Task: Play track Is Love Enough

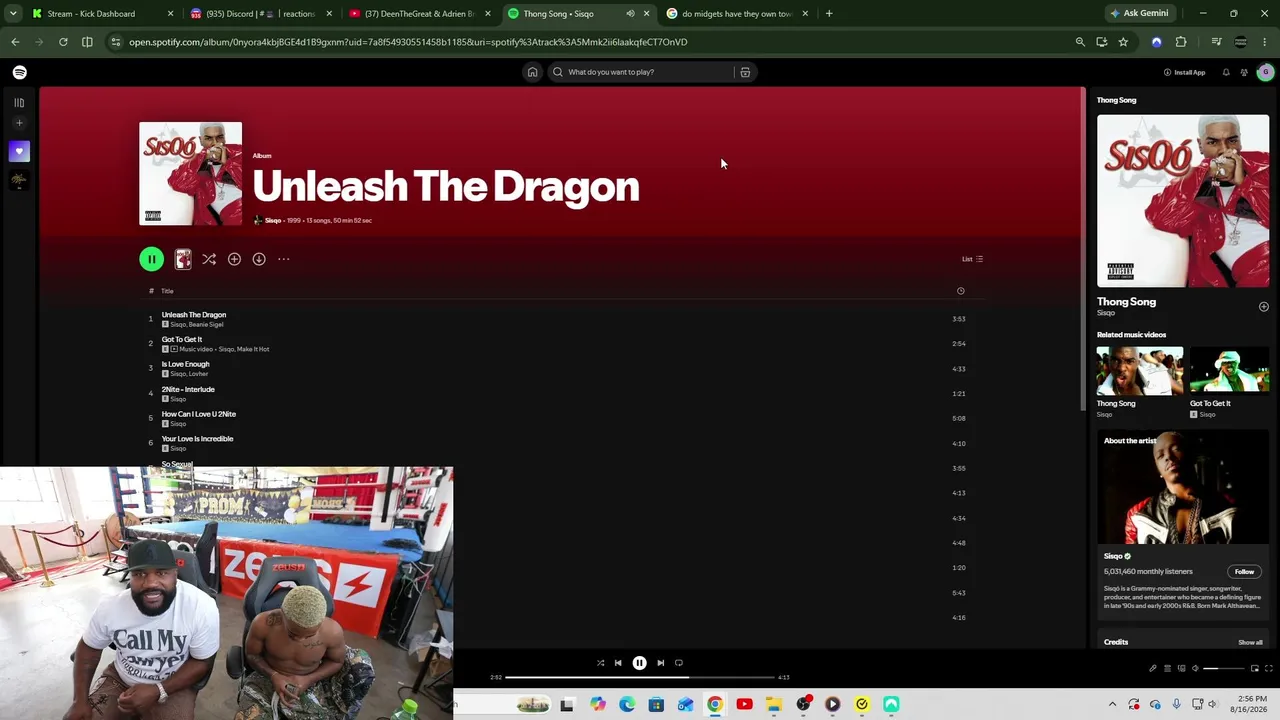Action: point(186,364)
